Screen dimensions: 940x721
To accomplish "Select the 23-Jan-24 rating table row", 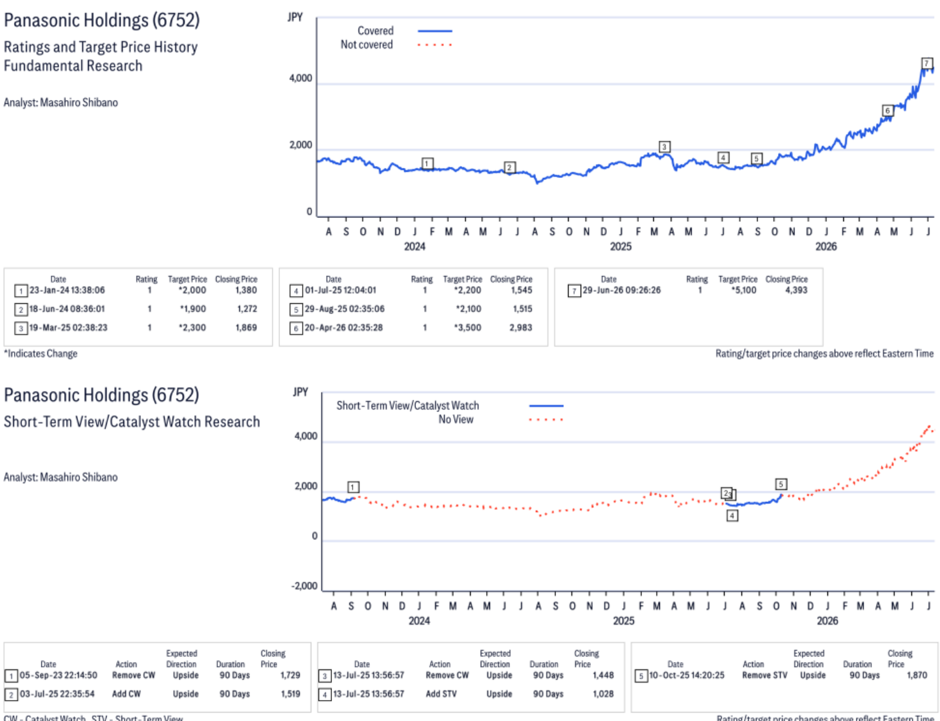I will (136, 291).
